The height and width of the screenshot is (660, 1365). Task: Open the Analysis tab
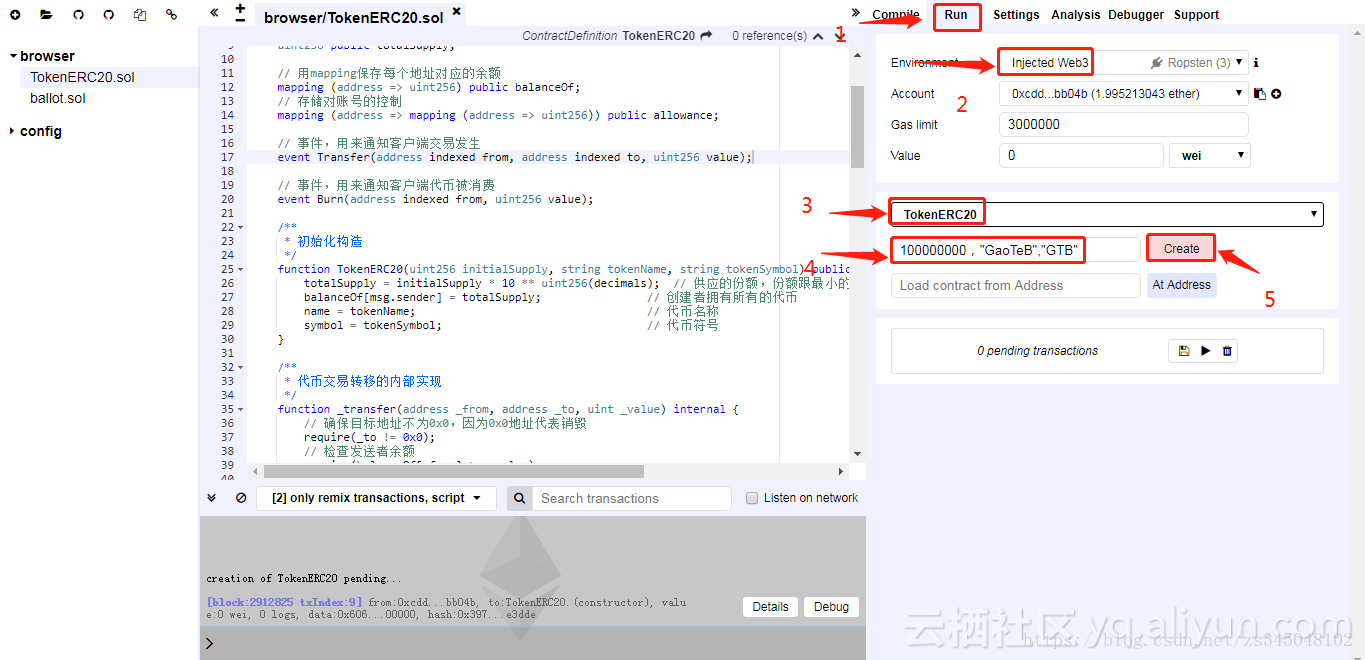coord(1075,15)
